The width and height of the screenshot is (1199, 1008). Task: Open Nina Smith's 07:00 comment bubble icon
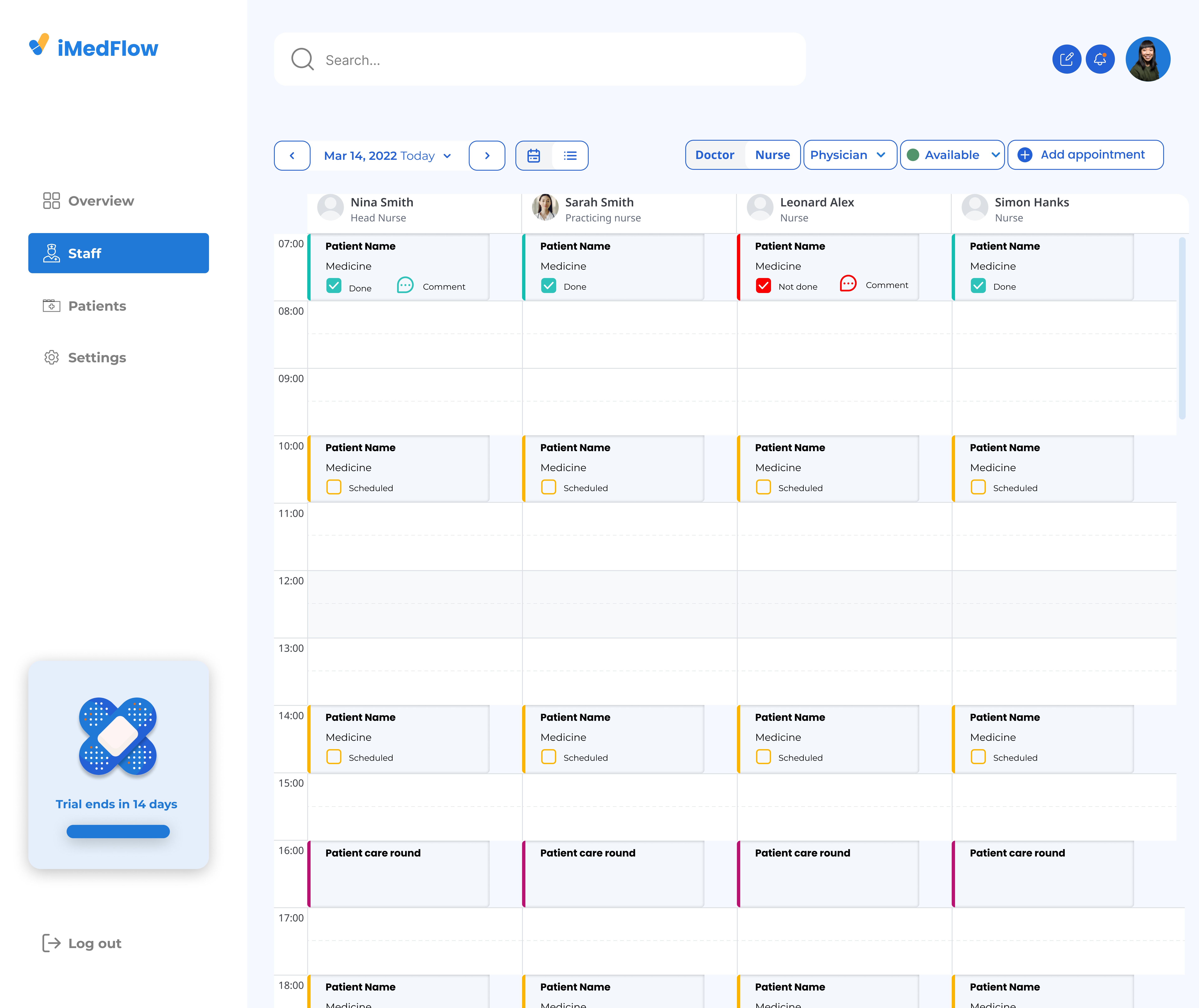[x=405, y=285]
